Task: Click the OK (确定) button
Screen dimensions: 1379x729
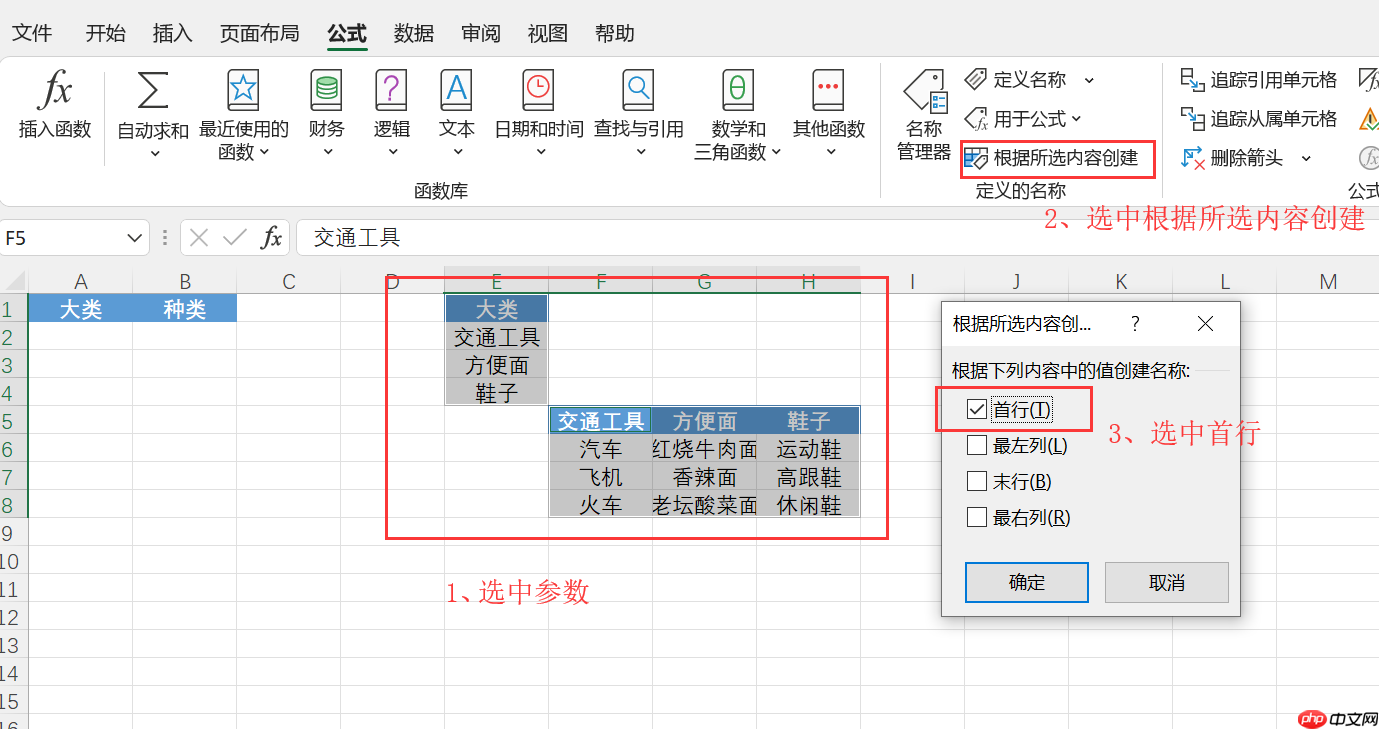Action: pyautogui.click(x=1026, y=582)
